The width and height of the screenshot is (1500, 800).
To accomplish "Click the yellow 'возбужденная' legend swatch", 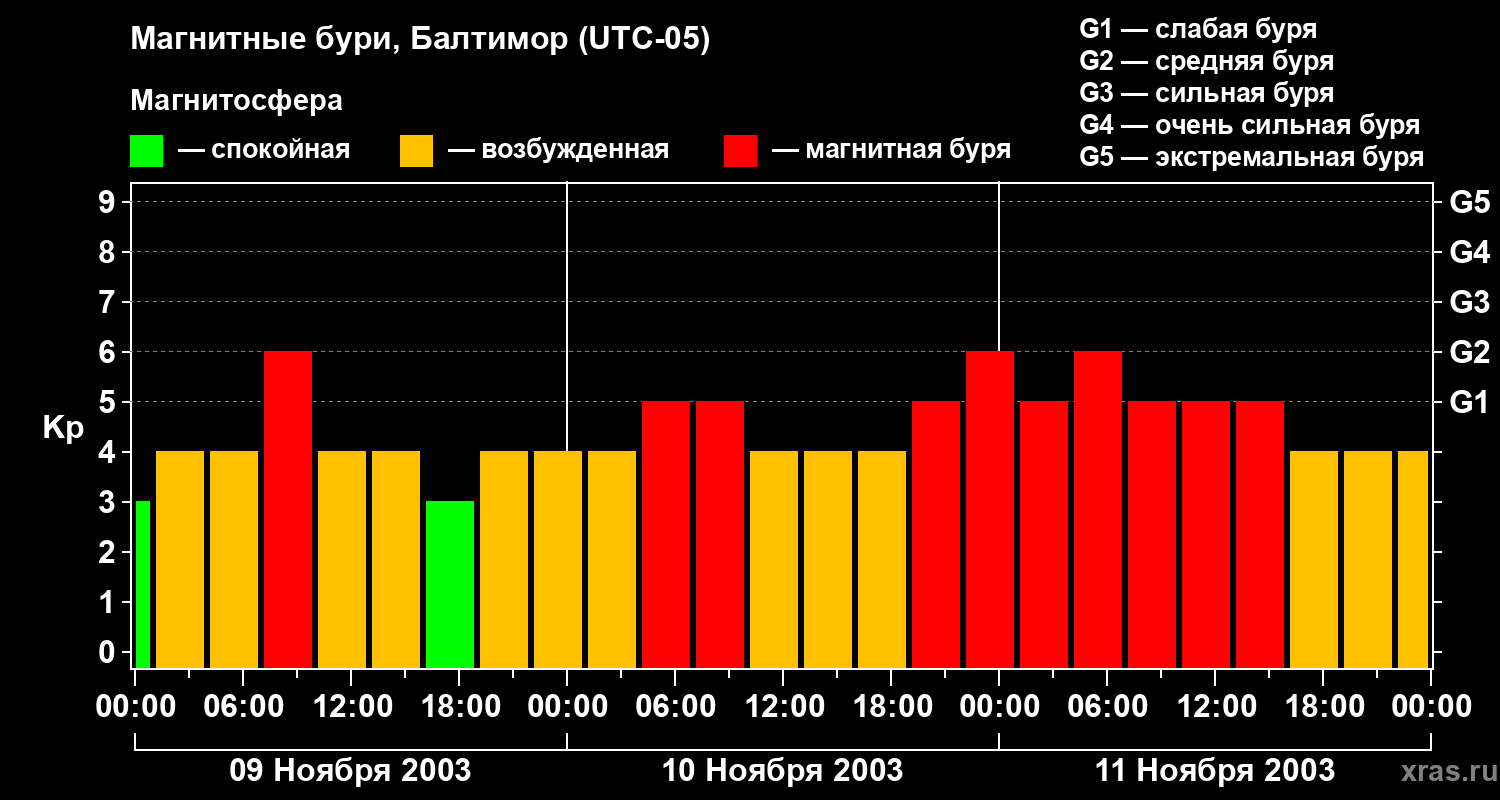I will click(x=416, y=151).
